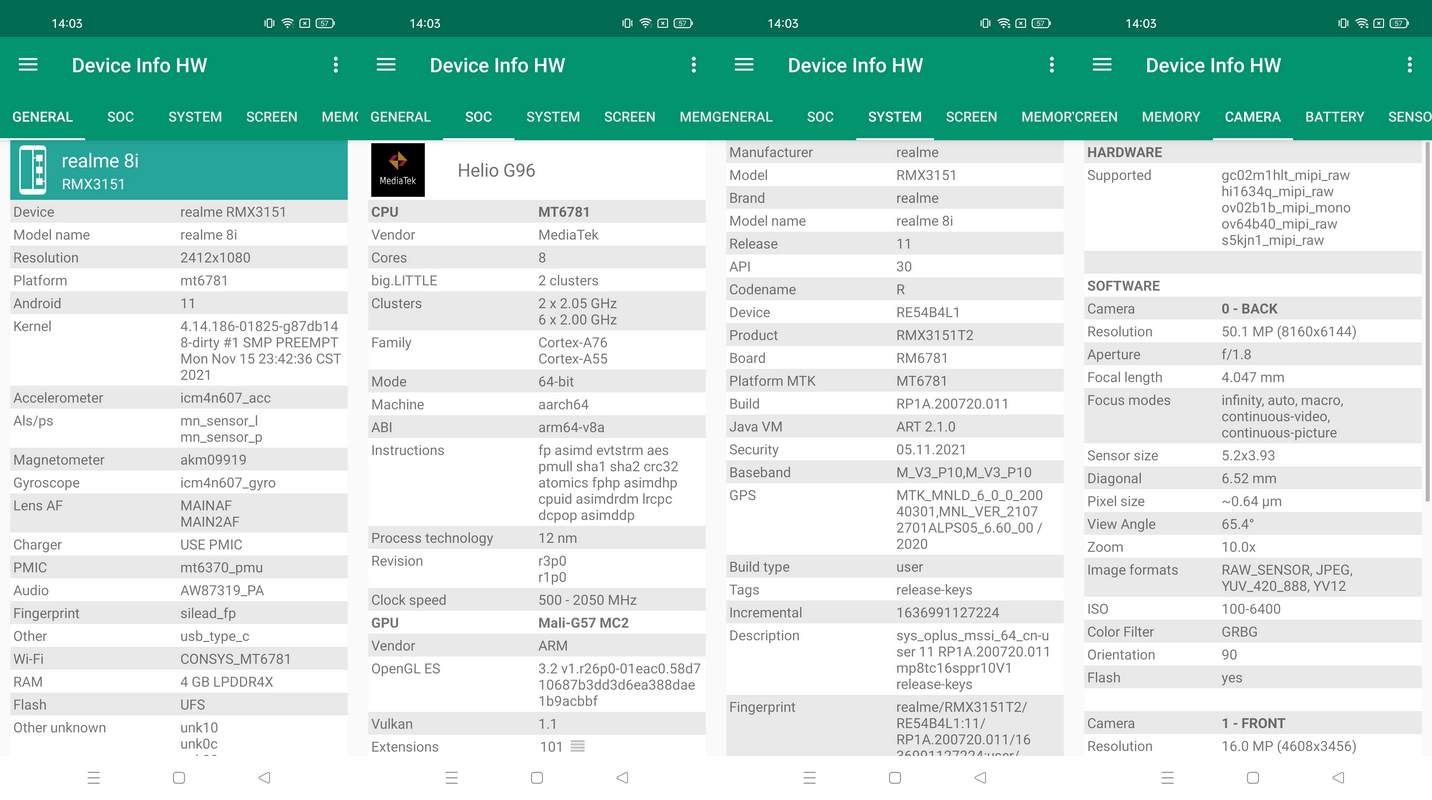Click the MediaTek logo image
Image resolution: width=1432 pixels, height=800 pixels.
(398, 170)
